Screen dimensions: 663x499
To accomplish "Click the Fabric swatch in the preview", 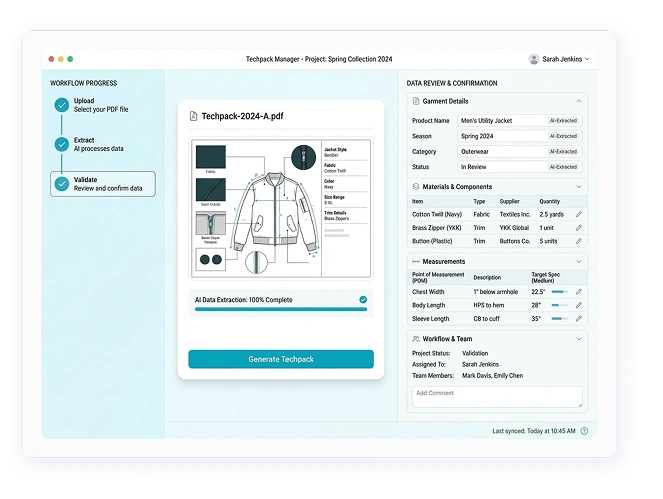I will coord(211,157).
